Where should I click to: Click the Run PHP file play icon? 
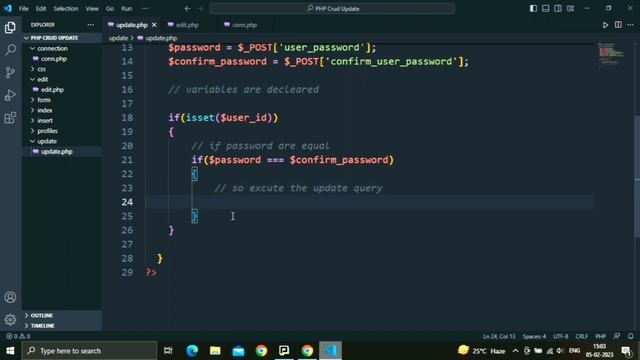[605, 25]
